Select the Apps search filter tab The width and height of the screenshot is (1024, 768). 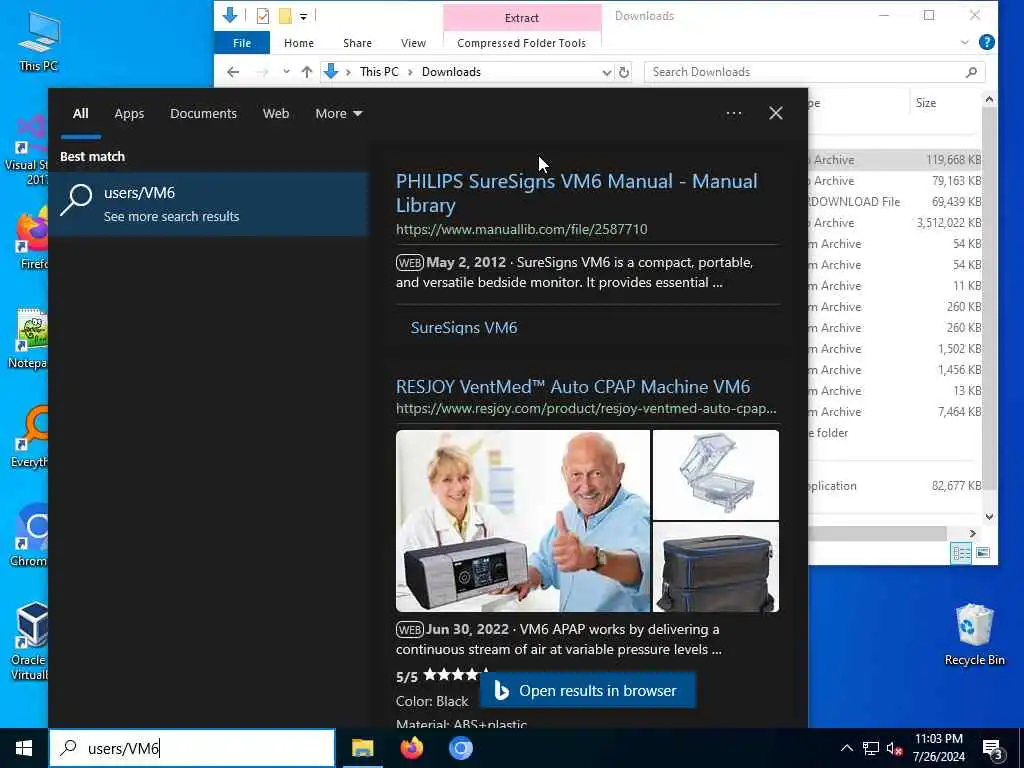coord(129,114)
